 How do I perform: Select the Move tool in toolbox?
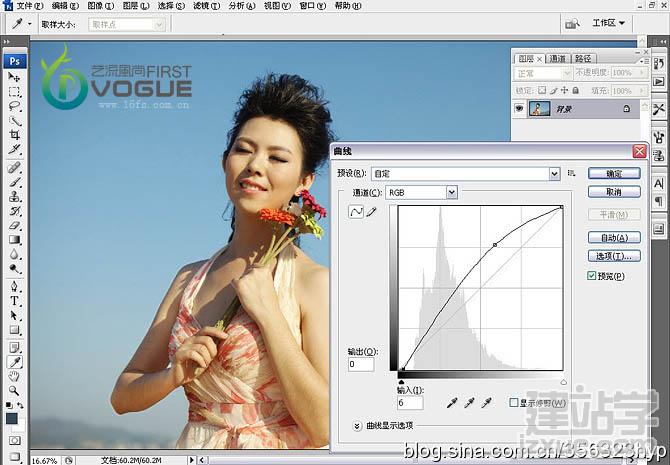[x=14, y=77]
